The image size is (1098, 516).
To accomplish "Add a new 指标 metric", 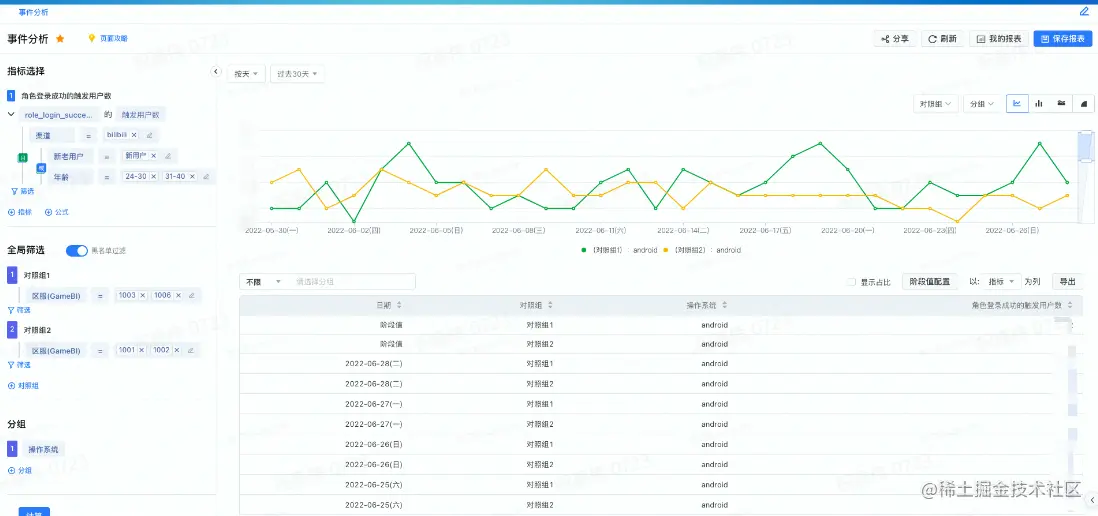I will [20, 212].
